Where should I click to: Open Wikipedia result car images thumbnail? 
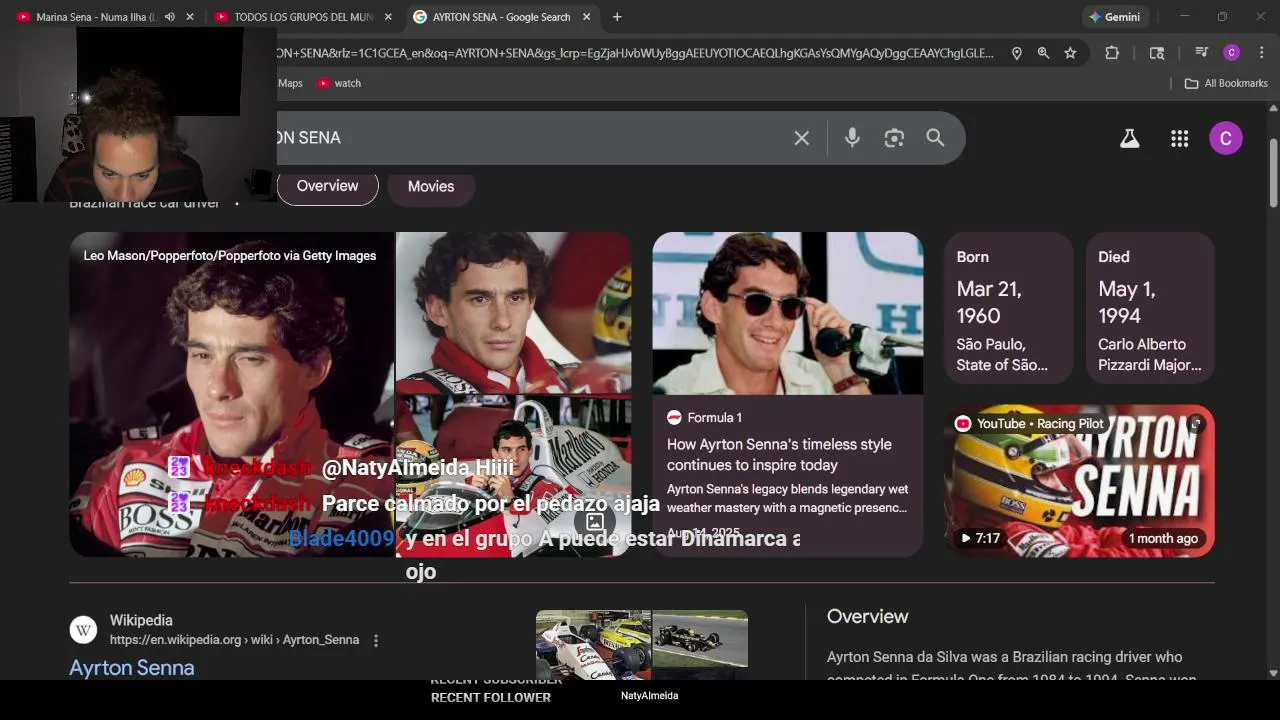point(642,645)
